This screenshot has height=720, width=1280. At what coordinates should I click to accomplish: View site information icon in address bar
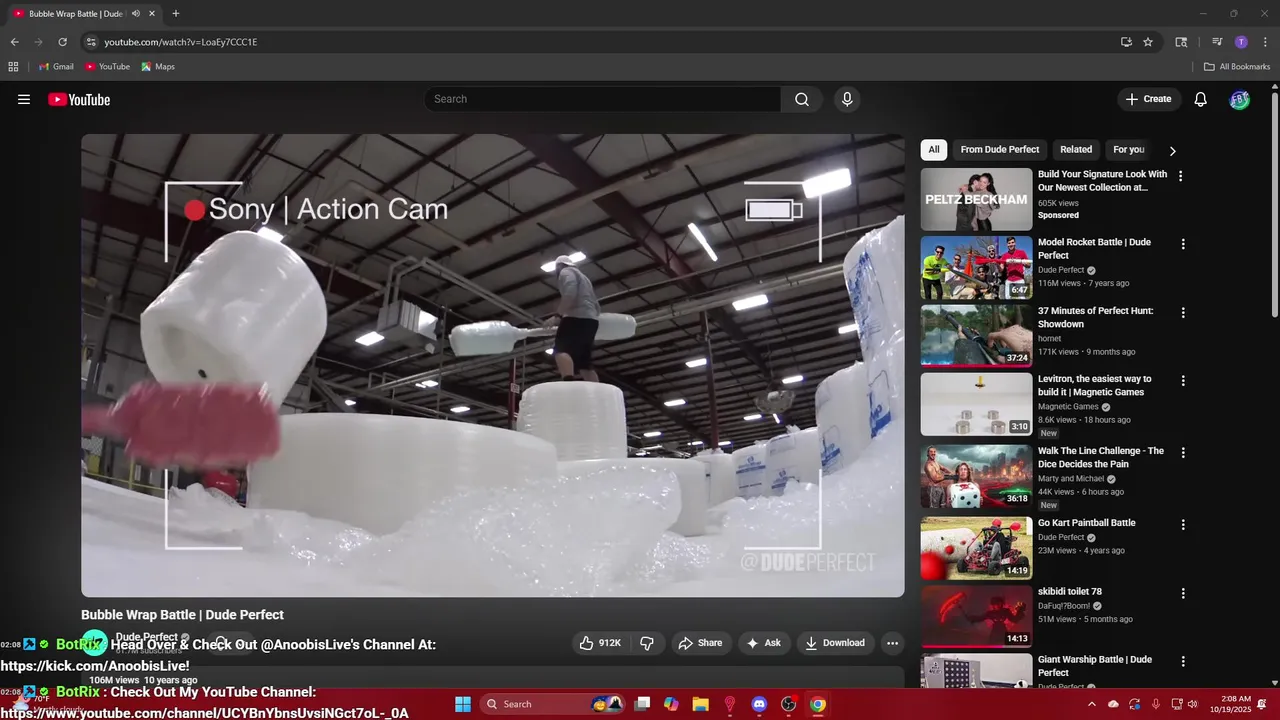click(91, 42)
